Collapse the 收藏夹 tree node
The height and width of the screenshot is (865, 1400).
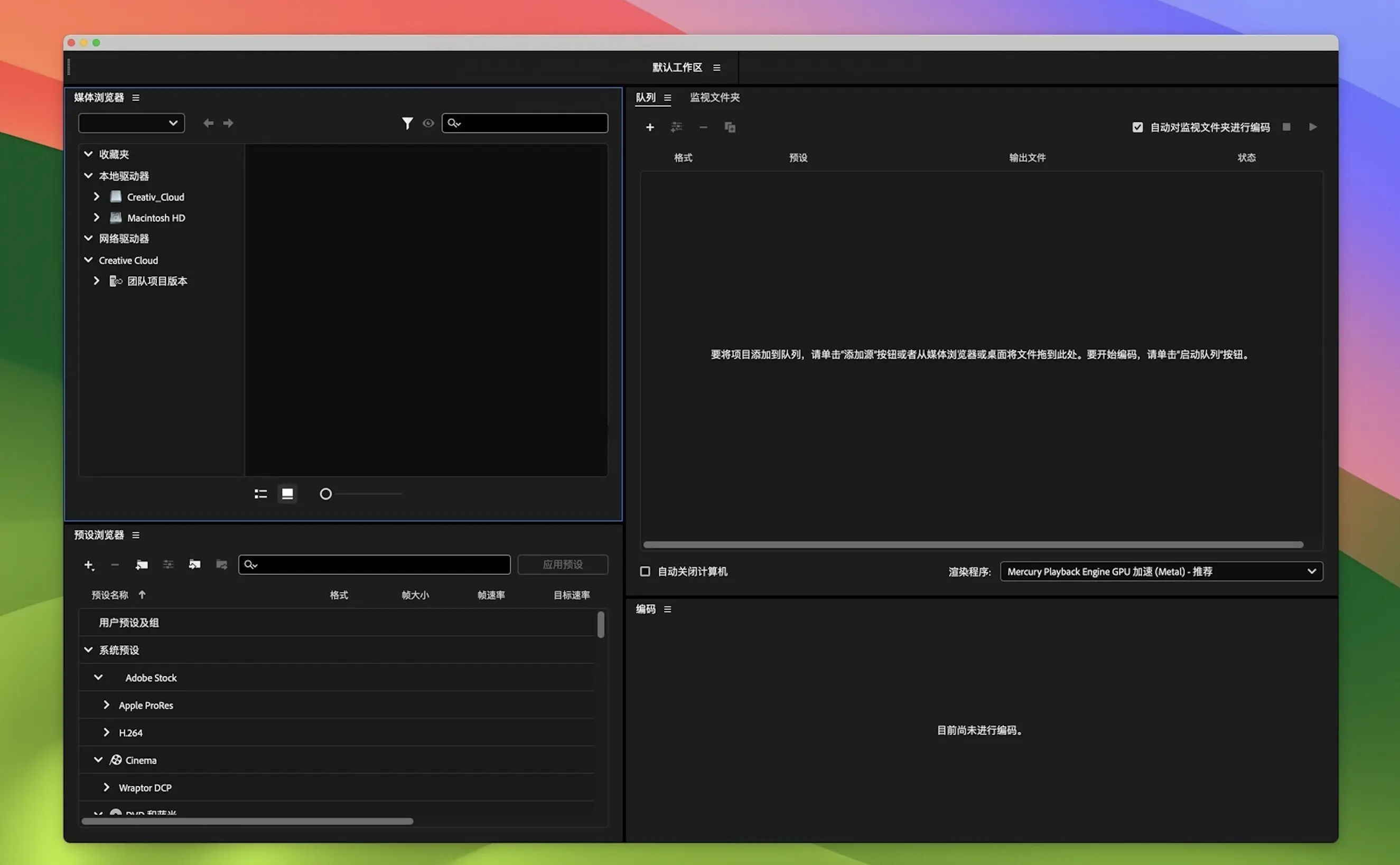[x=88, y=154]
